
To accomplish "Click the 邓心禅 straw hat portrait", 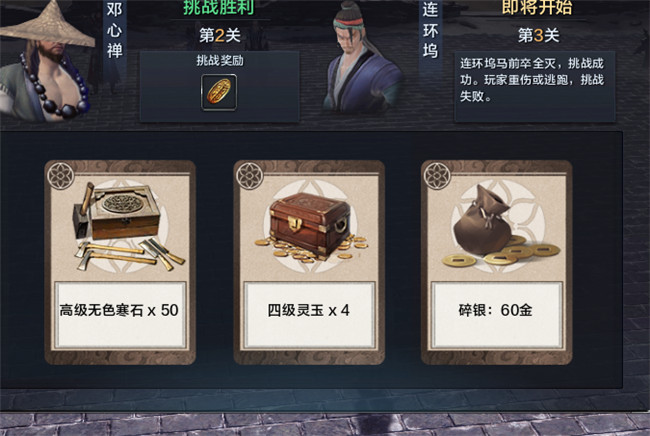I will (46, 62).
